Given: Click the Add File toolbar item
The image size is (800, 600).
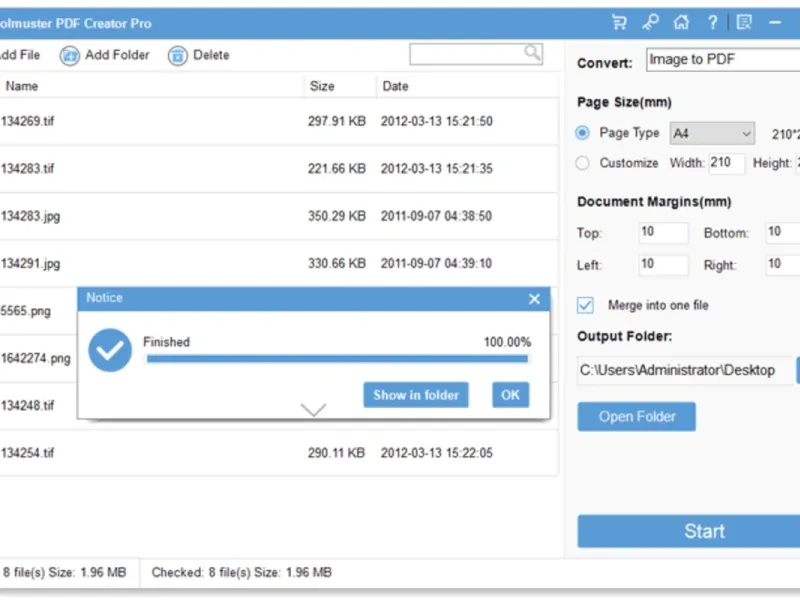Looking at the screenshot, I should tap(19, 55).
